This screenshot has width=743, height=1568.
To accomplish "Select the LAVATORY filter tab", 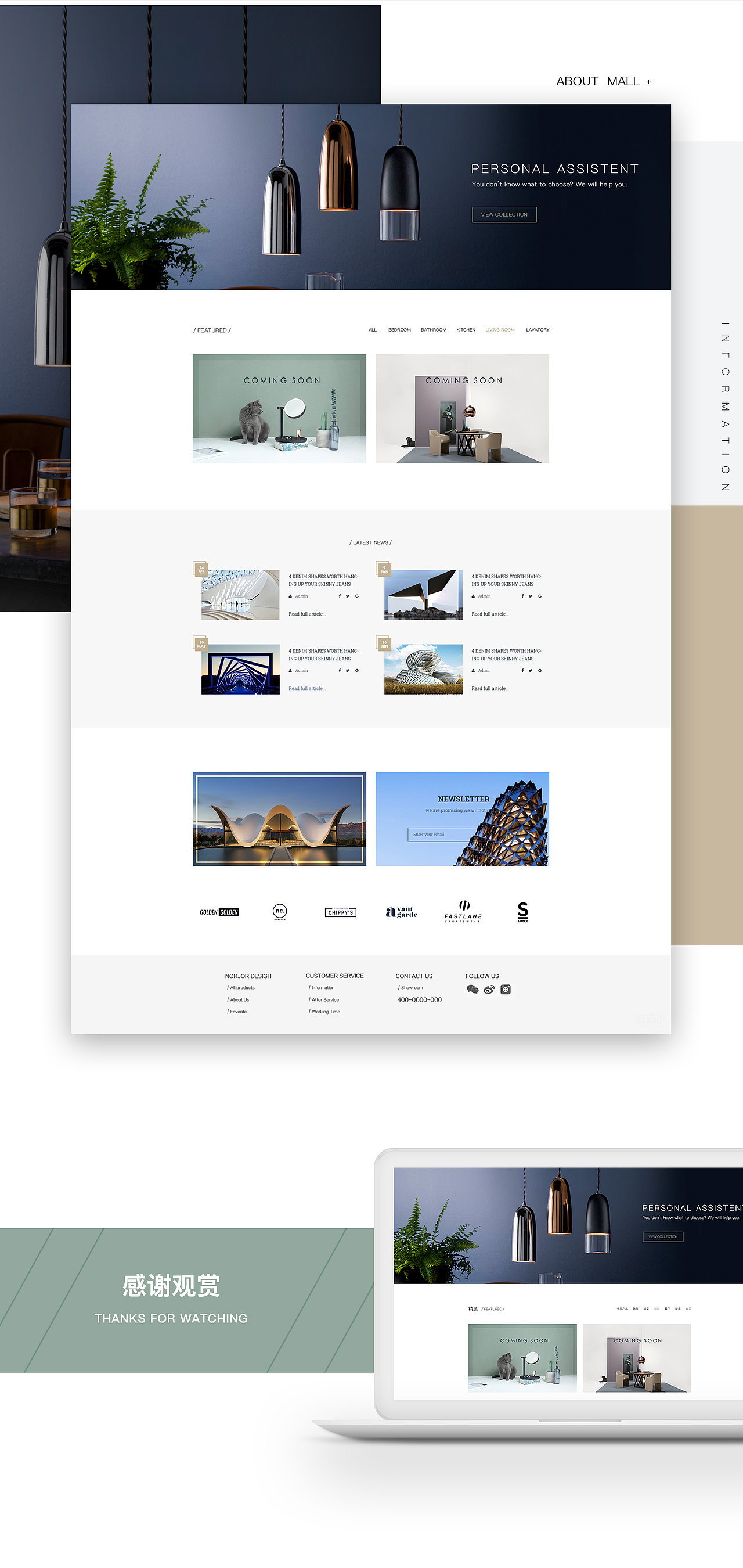I will 538,330.
